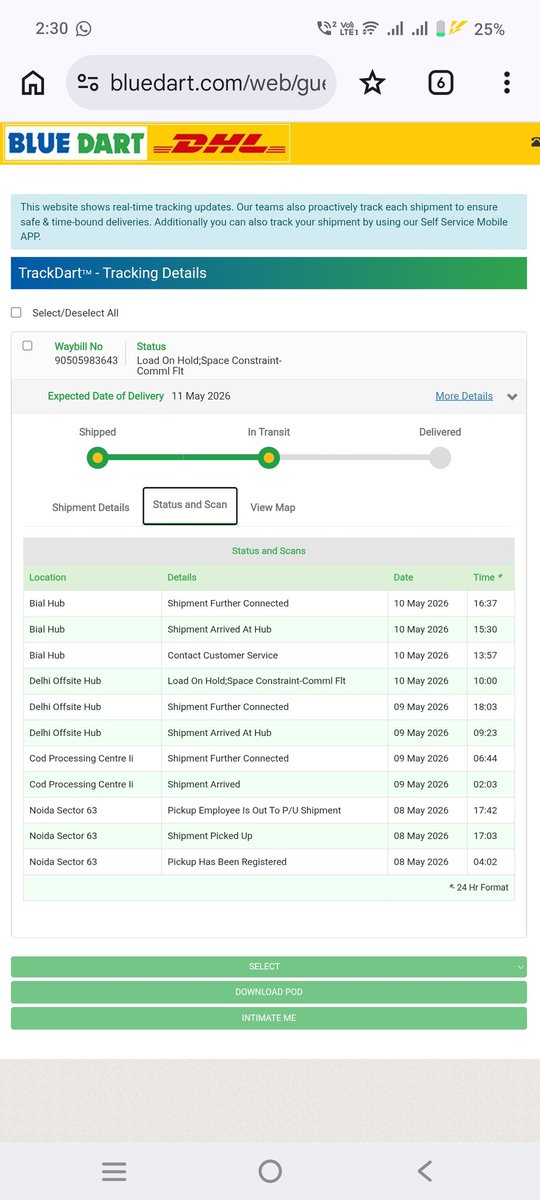Tap the Expected Date of Delivery label
This screenshot has width=540, height=1200.
(x=106, y=396)
